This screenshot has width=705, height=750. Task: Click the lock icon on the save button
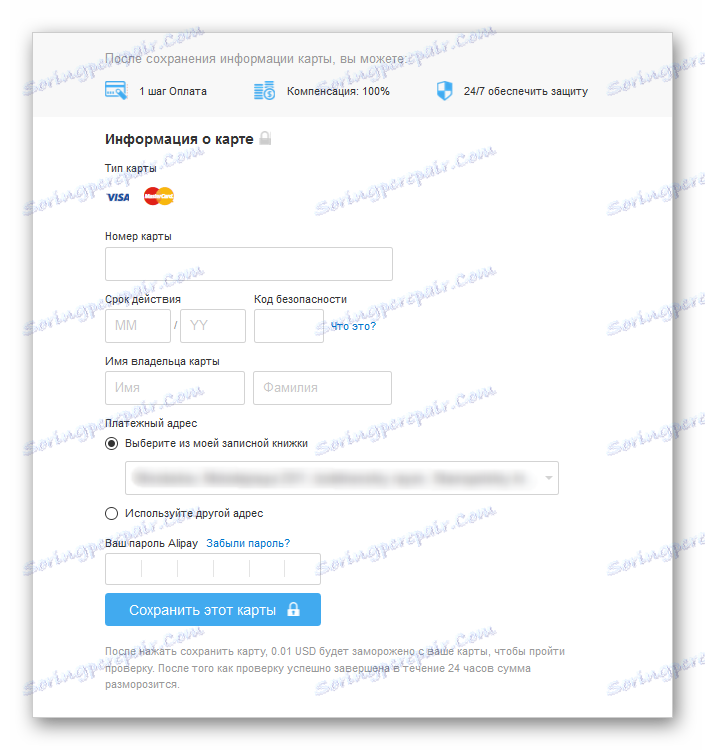click(x=293, y=609)
